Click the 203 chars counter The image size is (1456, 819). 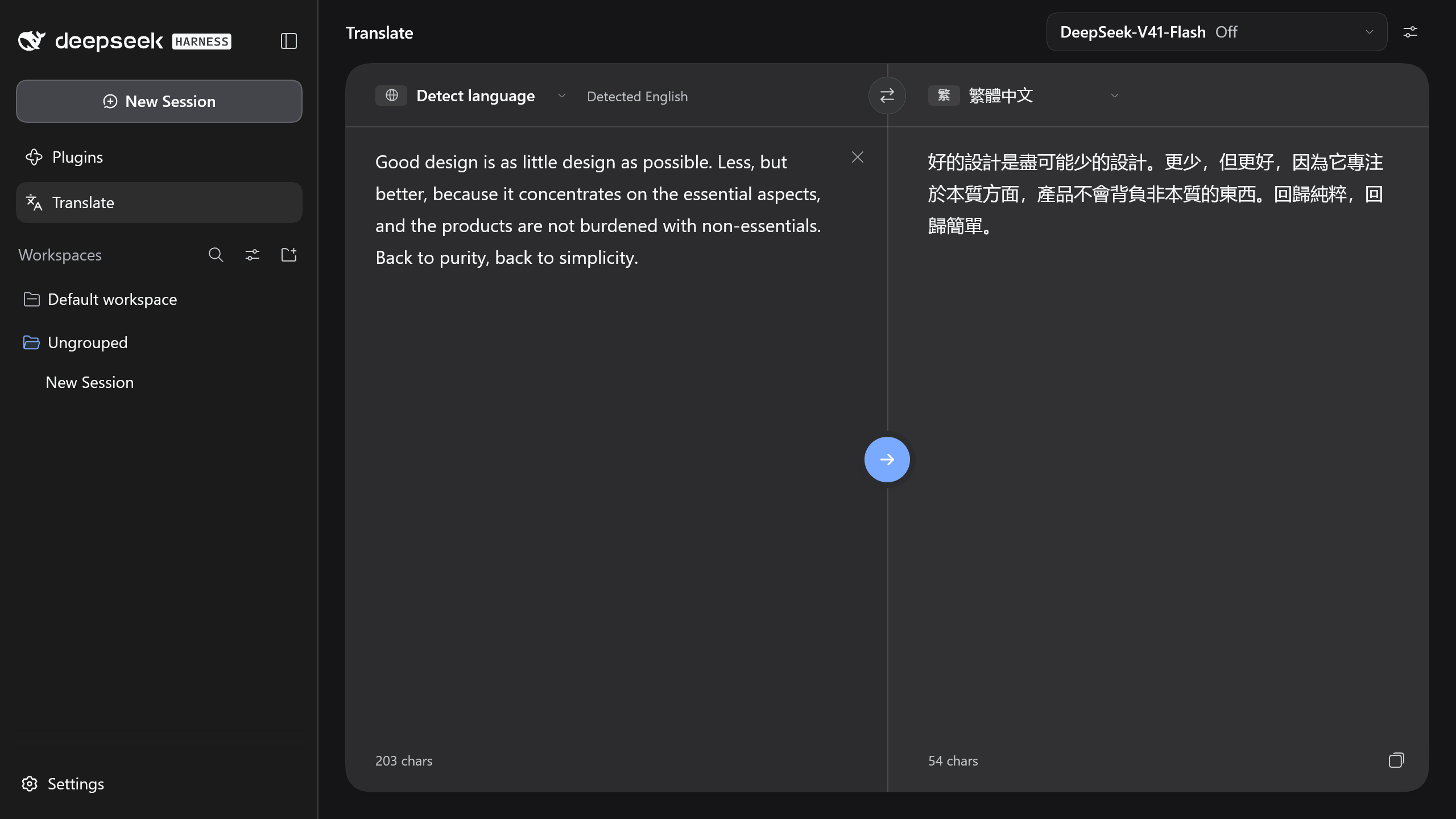404,761
